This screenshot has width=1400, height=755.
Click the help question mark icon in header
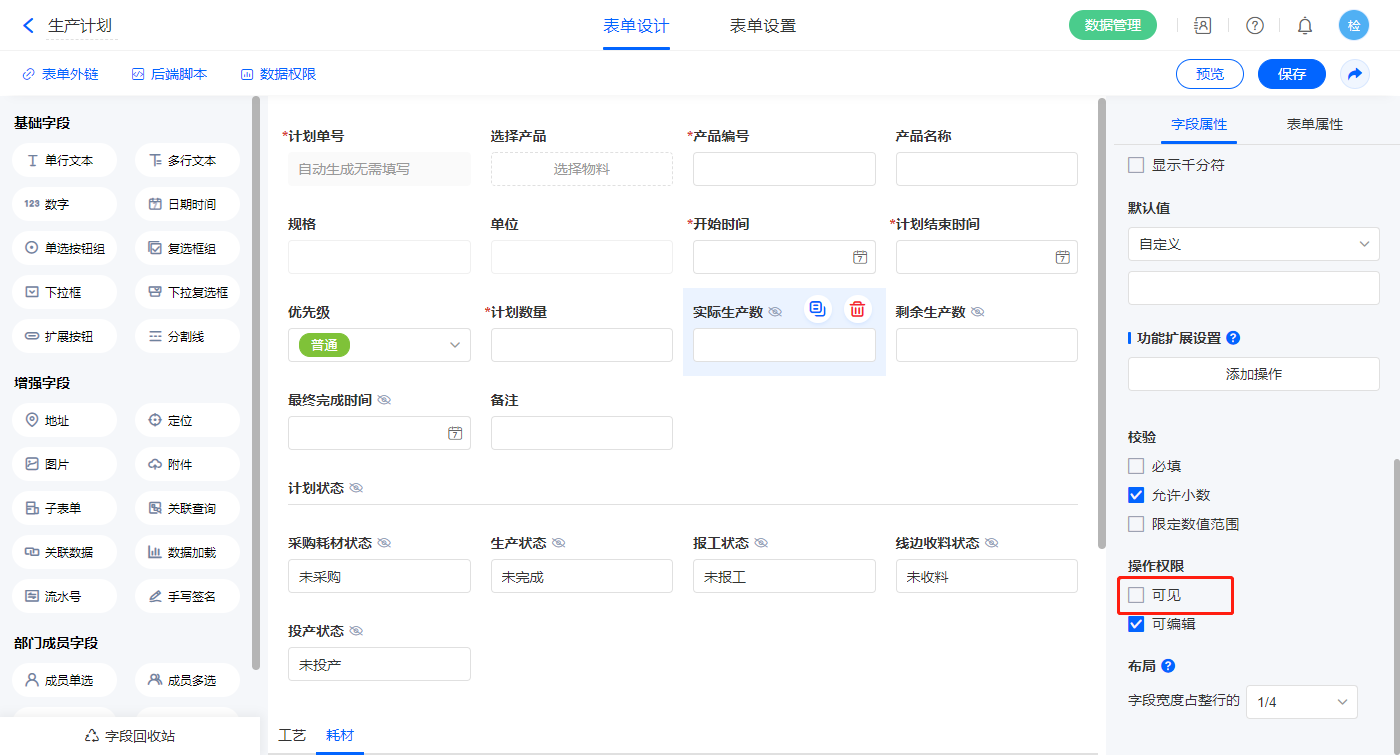click(1255, 26)
